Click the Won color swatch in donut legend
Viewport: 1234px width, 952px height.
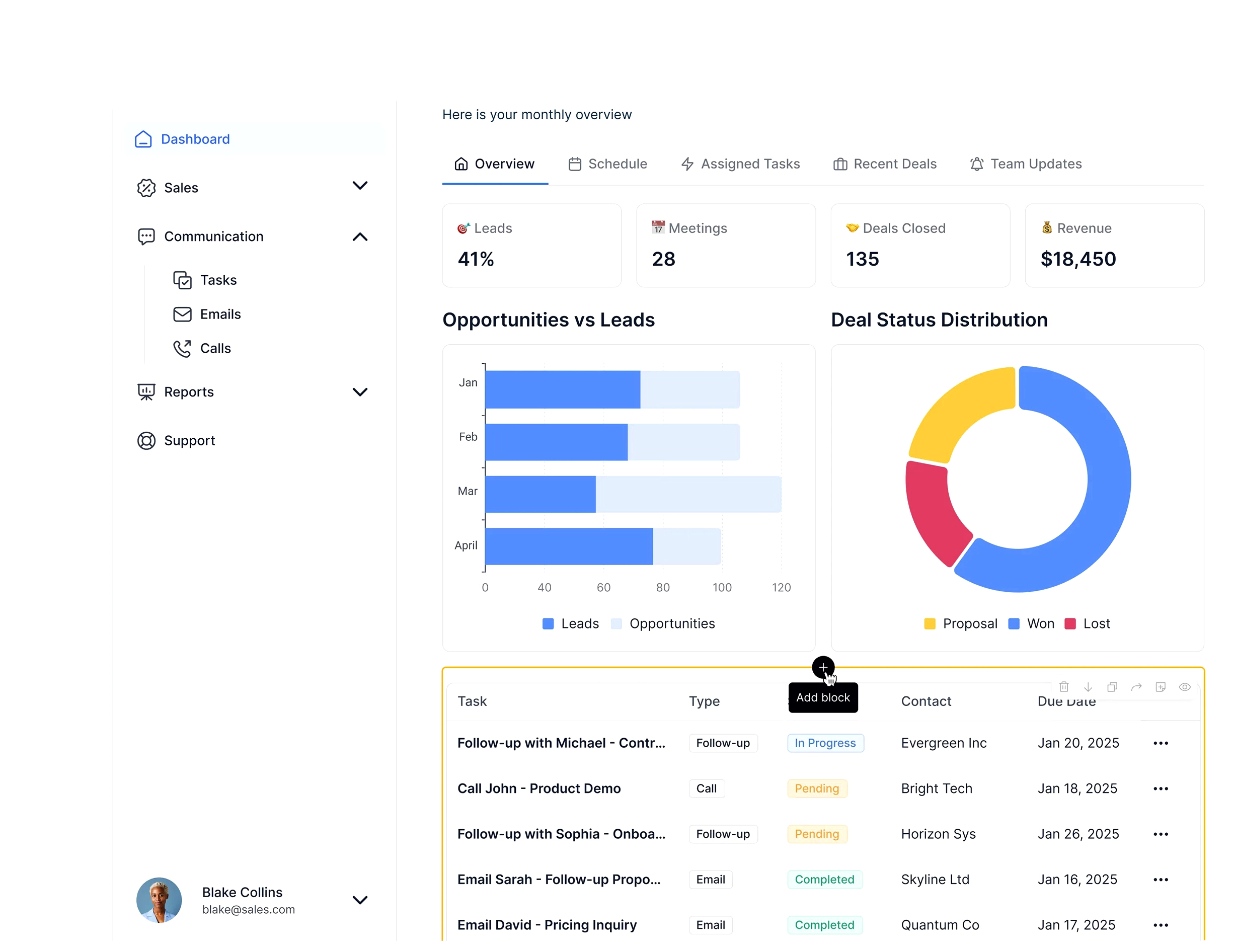[x=1013, y=624]
